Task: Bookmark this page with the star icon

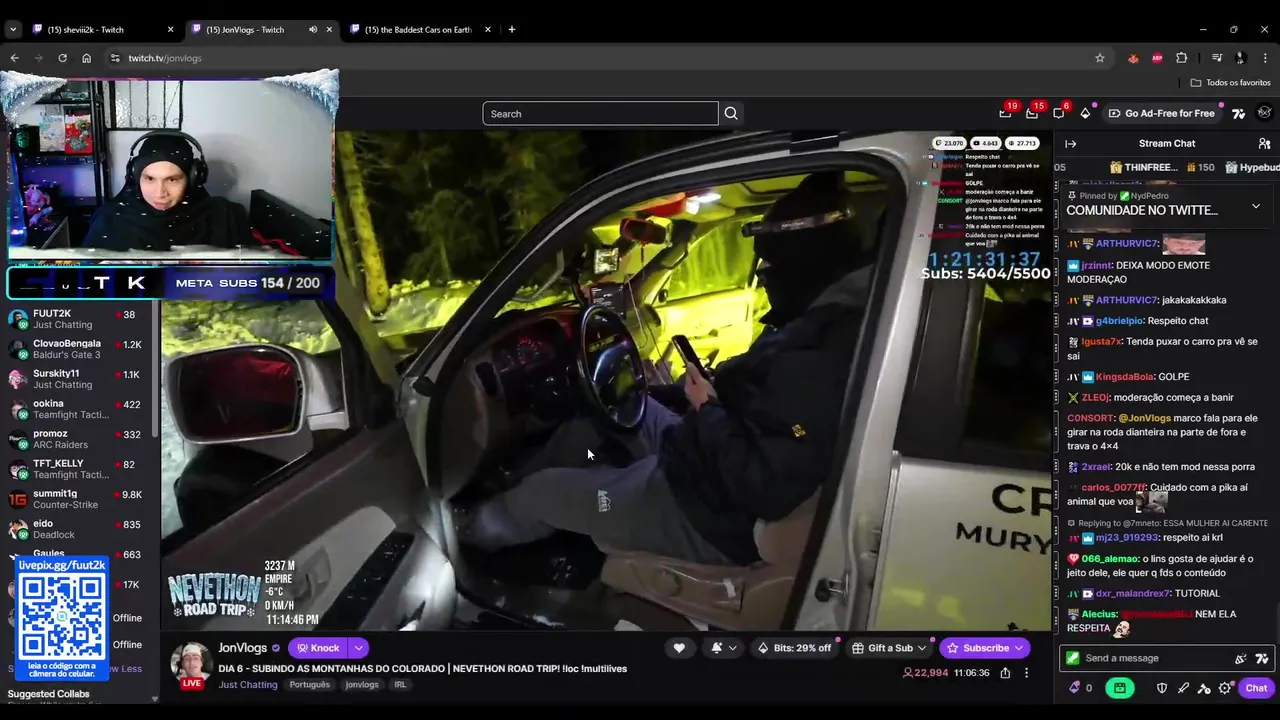Action: [1100, 58]
